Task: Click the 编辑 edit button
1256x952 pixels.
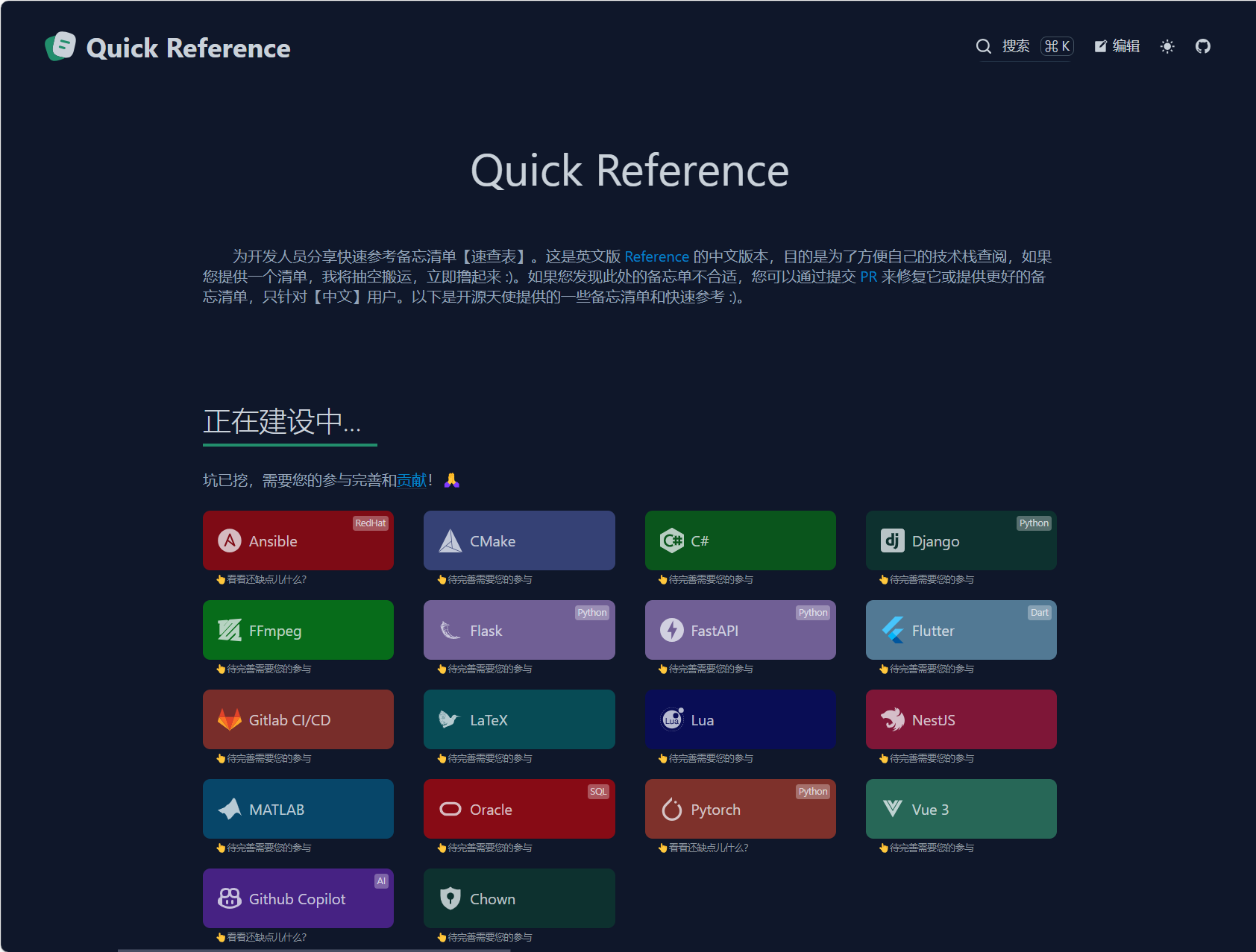Action: coord(1117,46)
